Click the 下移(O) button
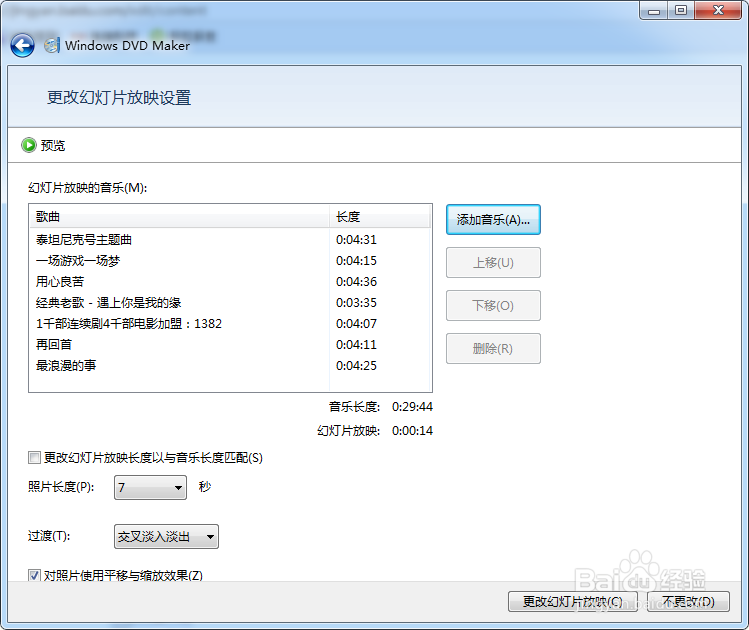Image resolution: width=749 pixels, height=630 pixels. (493, 306)
